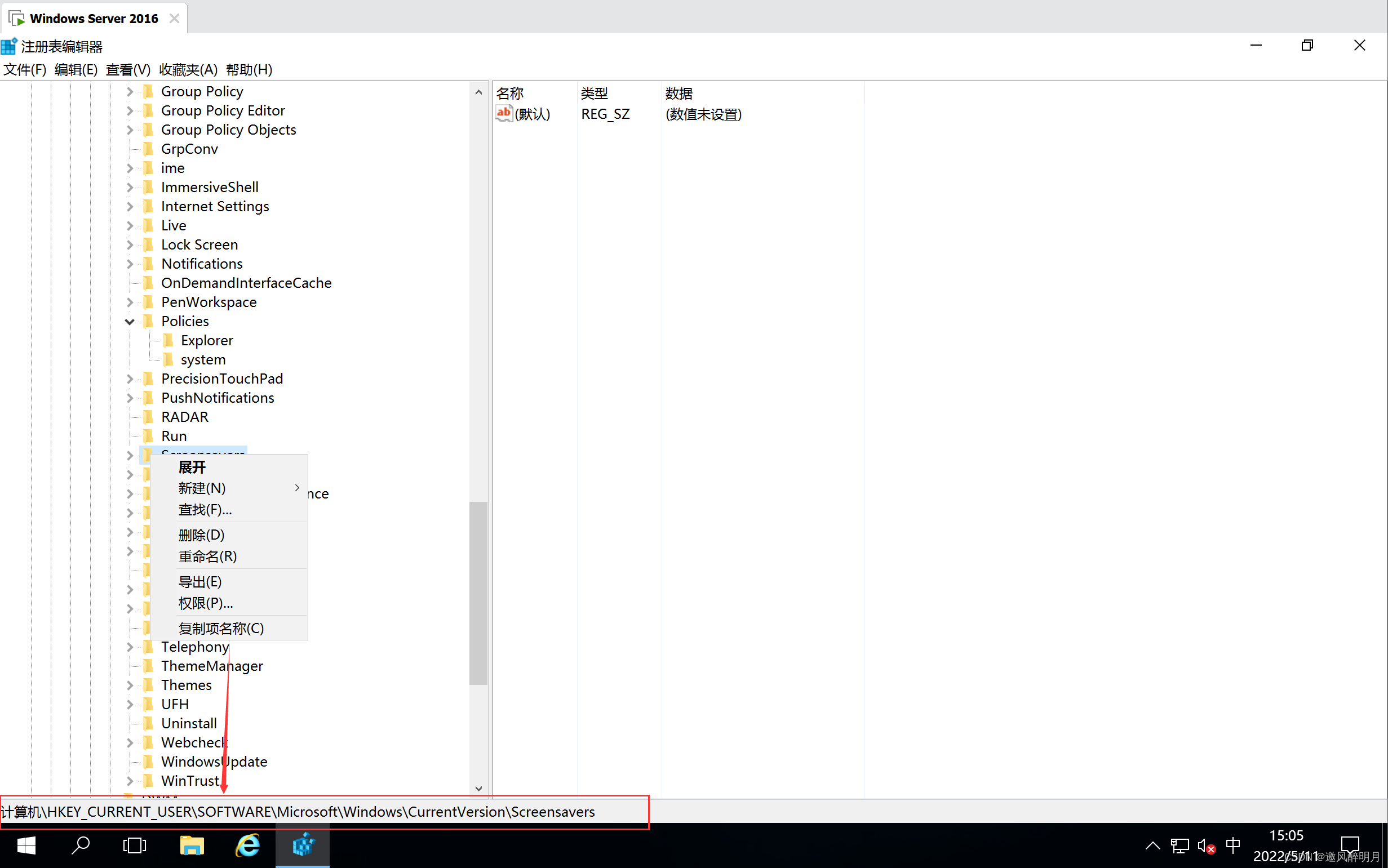The image size is (1388, 868).
Task: Click the system subkey folder icon
Action: [x=168, y=359]
